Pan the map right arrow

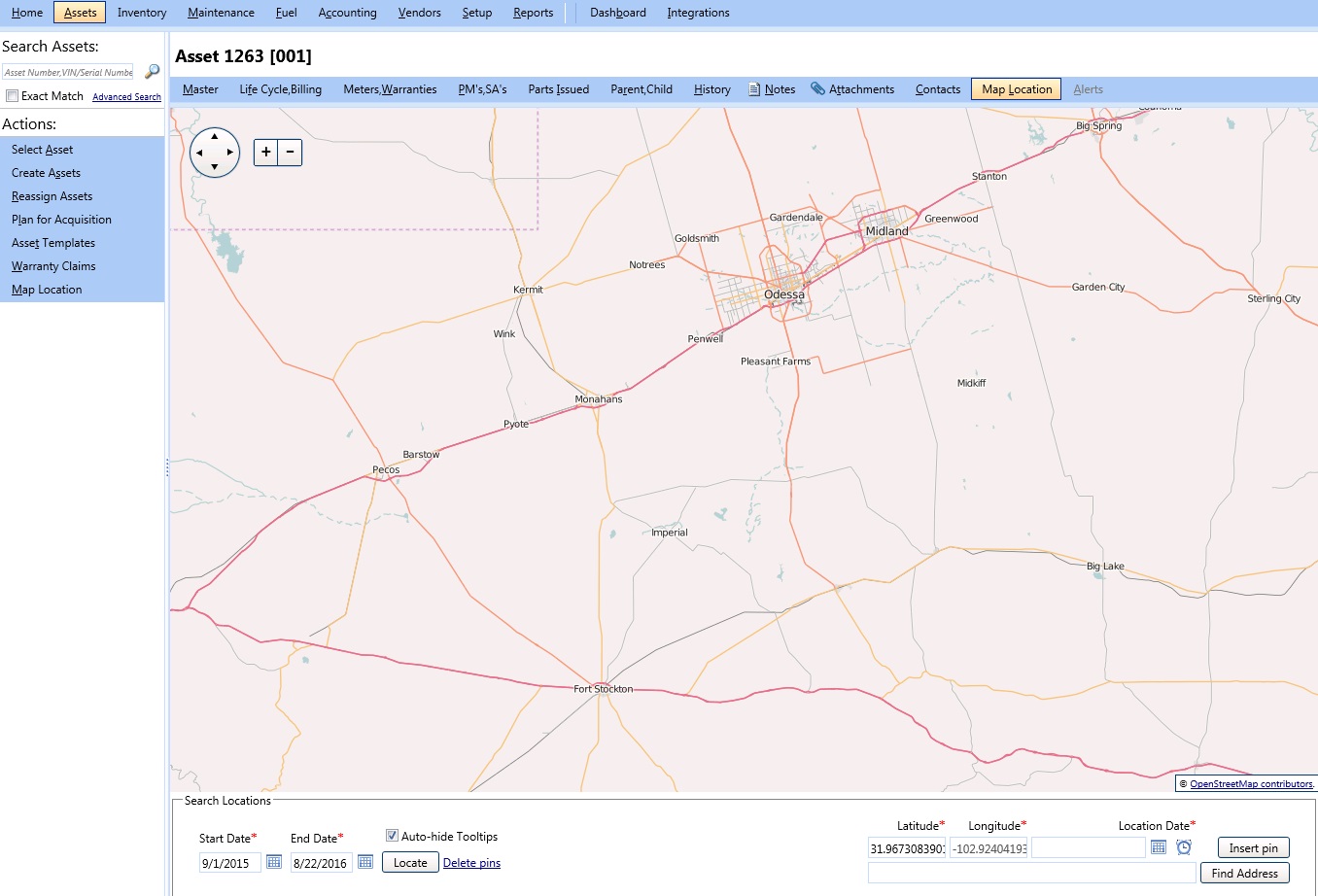(x=230, y=153)
